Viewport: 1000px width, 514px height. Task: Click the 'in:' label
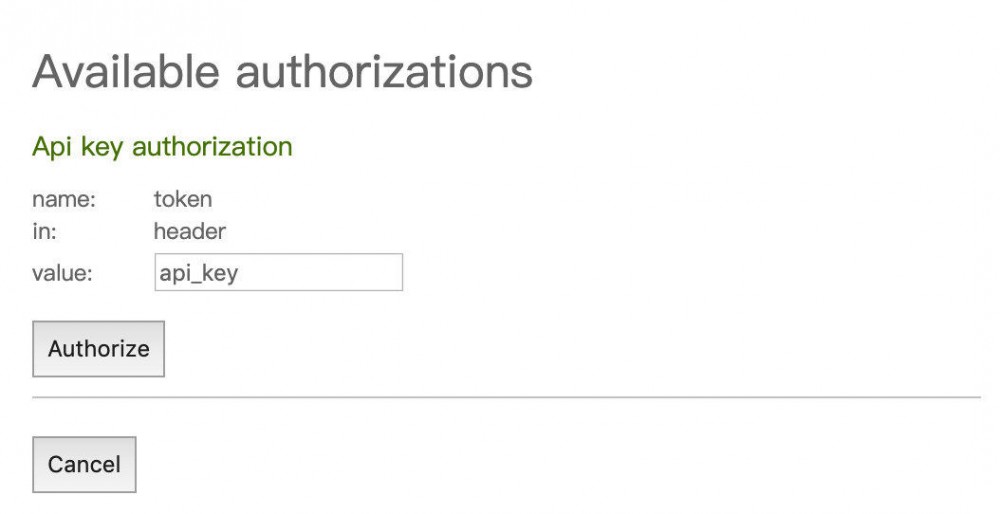pyautogui.click(x=43, y=232)
